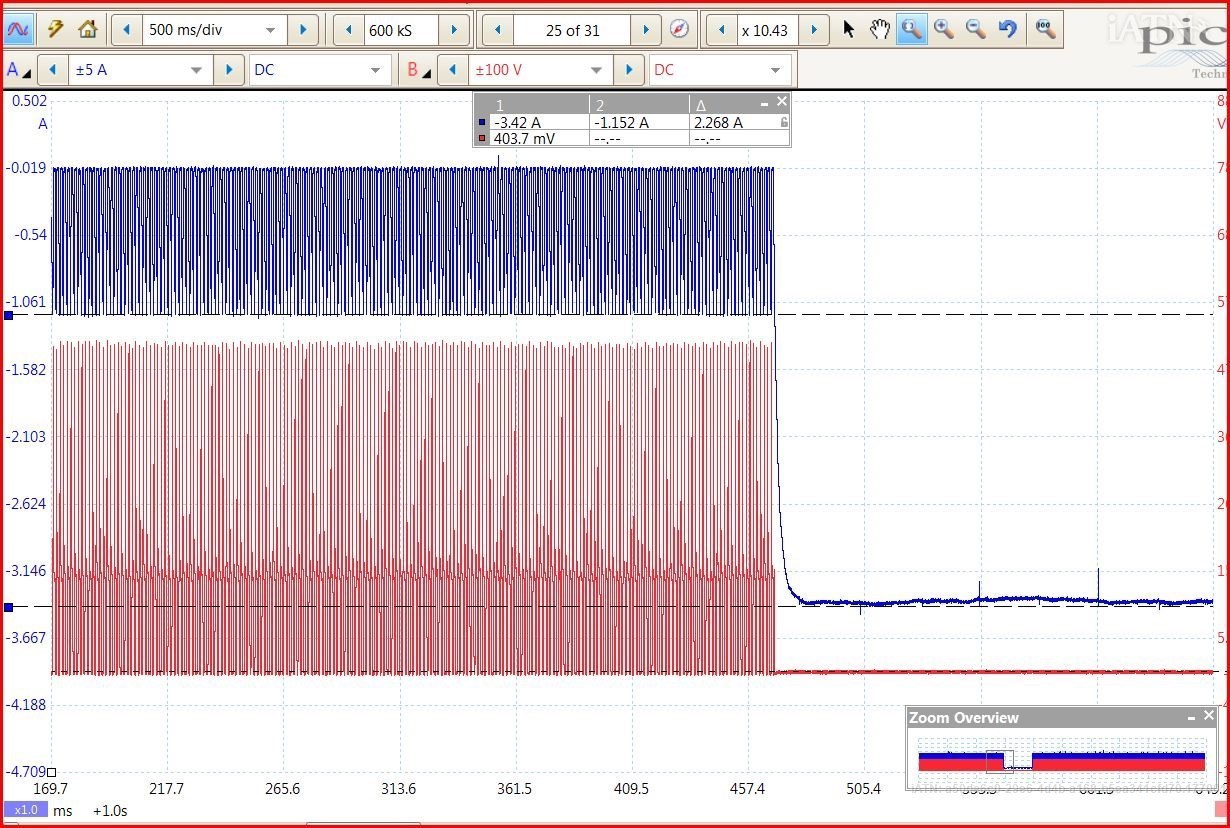Close the Zoom Overview panel

1209,716
